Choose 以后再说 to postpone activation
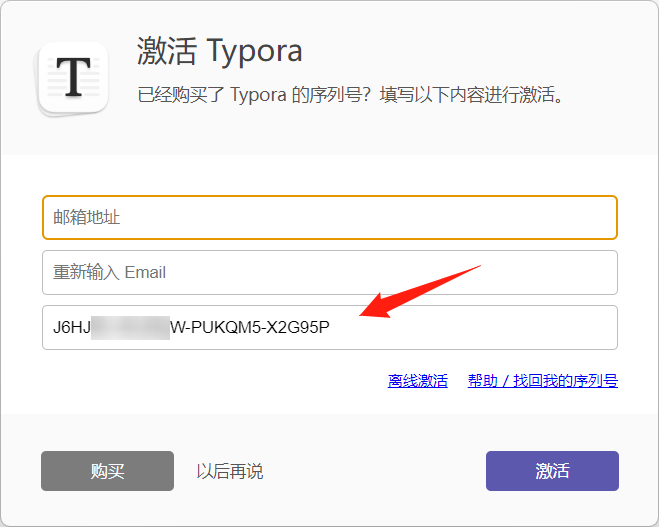Screen dimensions: 659x527 [230, 471]
